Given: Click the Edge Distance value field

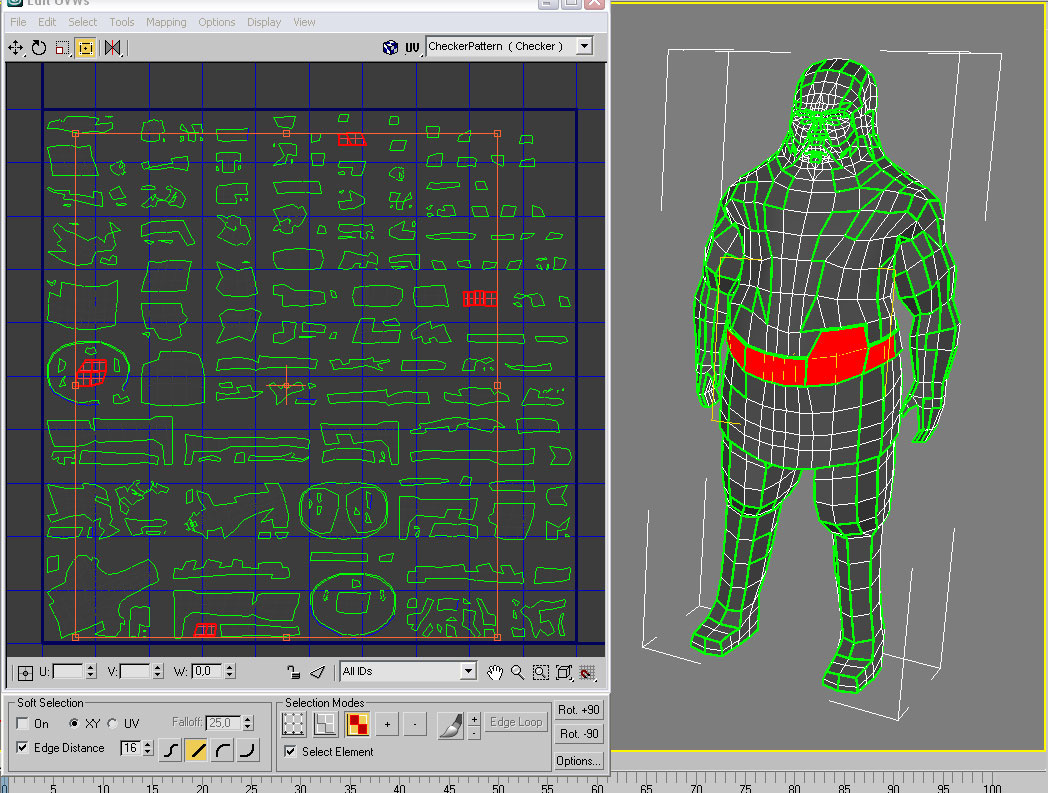Looking at the screenshot, I should [131, 748].
